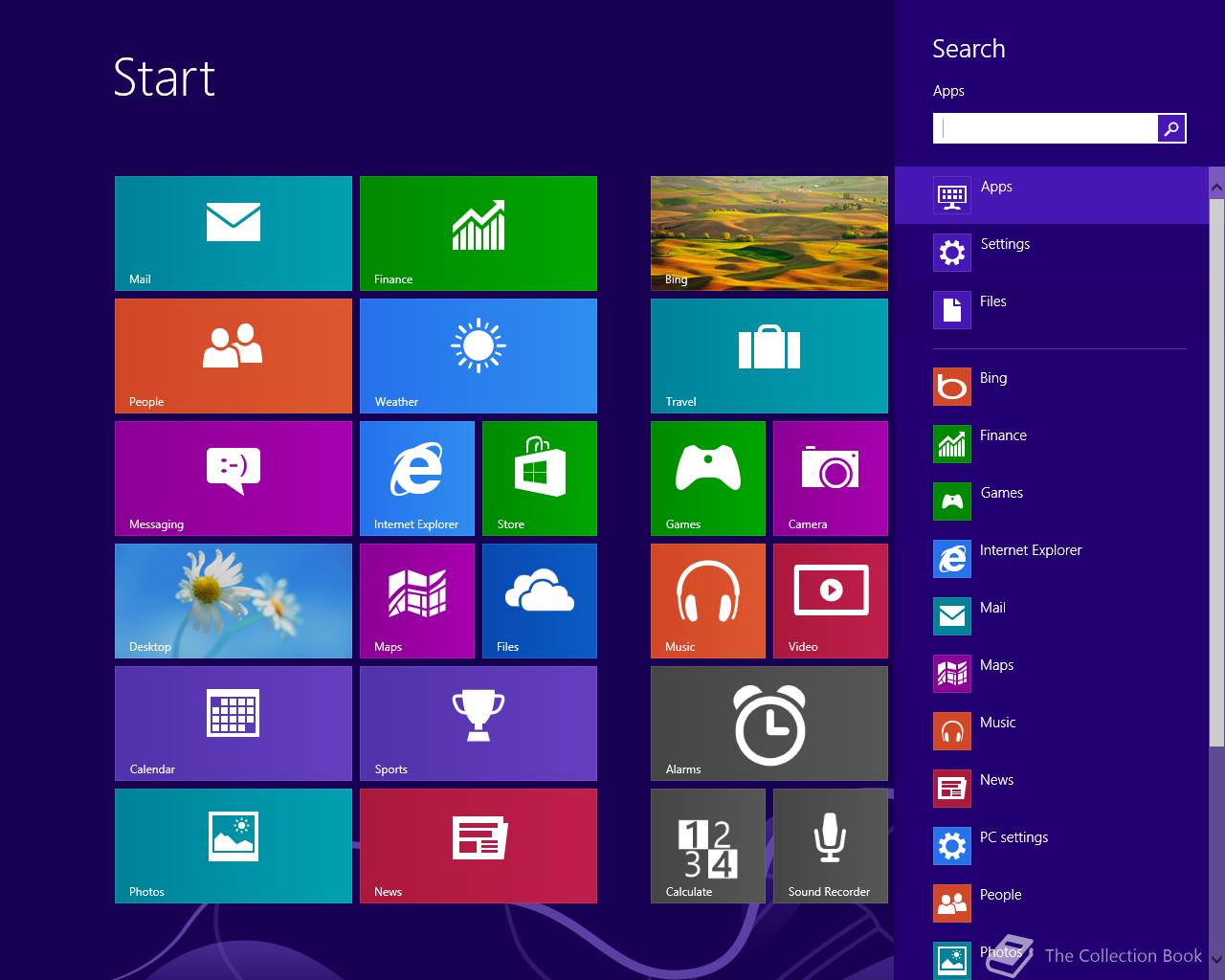Open the Alarms tile
This screenshot has height=980, width=1225.
click(x=769, y=724)
